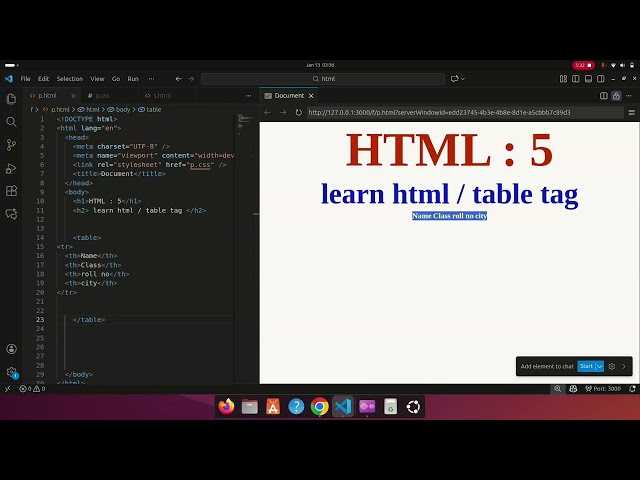The image size is (640, 480).
Task: Select the Document preview tab
Action: pyautogui.click(x=289, y=96)
